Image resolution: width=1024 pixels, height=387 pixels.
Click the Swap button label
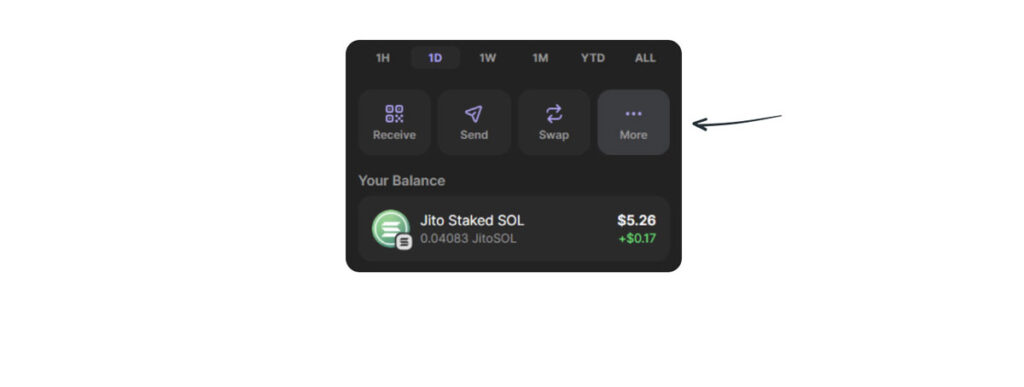[554, 135]
